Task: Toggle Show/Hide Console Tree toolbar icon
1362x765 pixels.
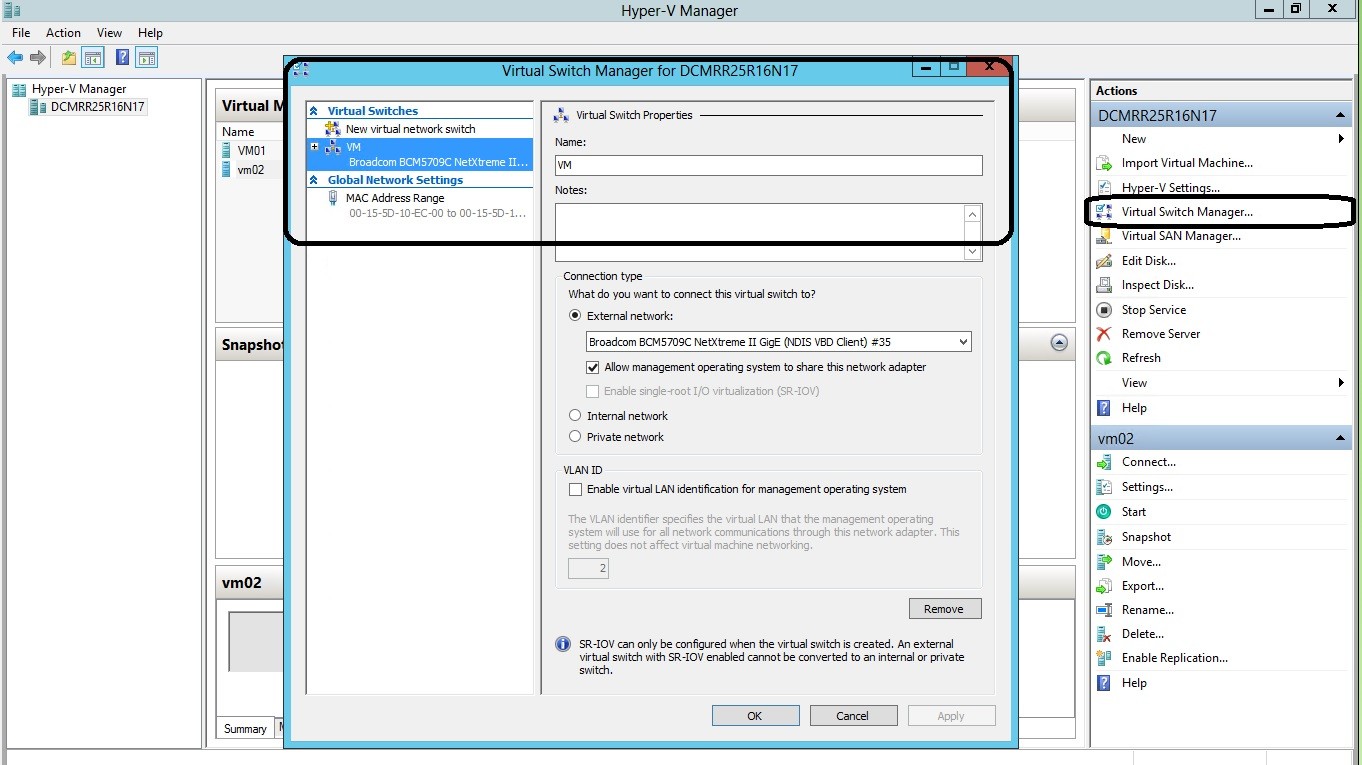Action: pos(93,58)
